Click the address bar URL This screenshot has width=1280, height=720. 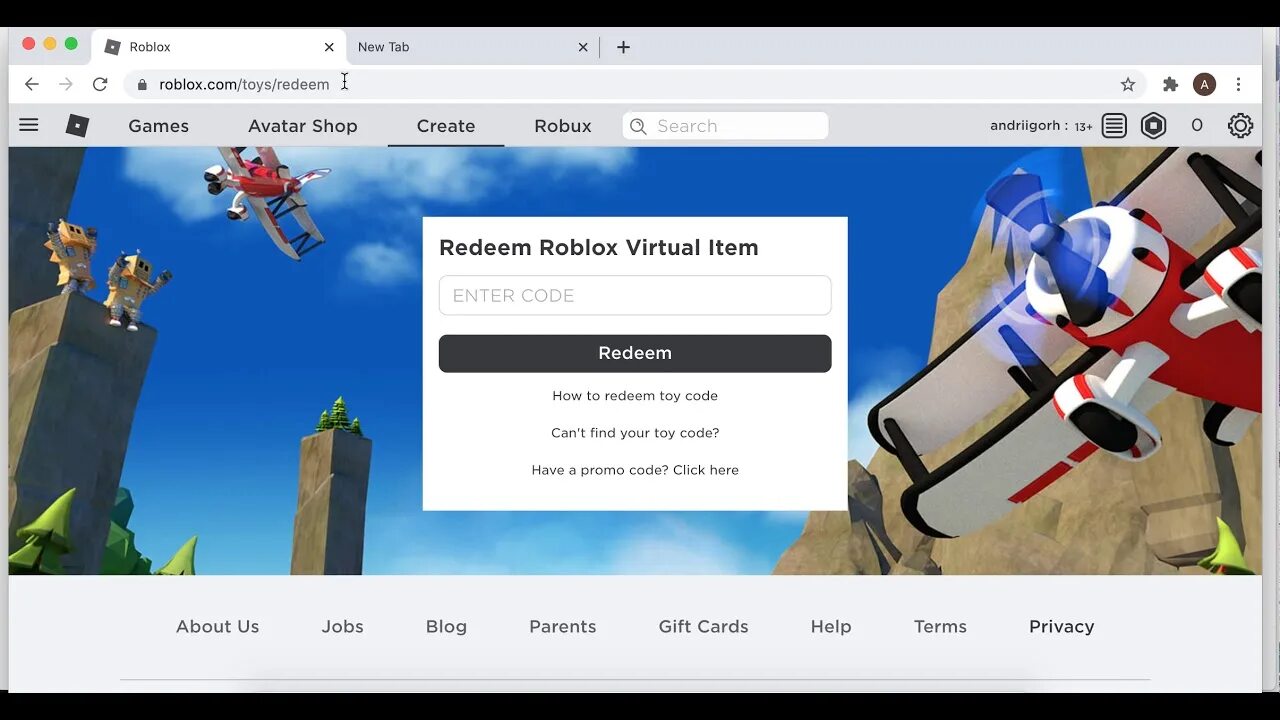tap(244, 85)
